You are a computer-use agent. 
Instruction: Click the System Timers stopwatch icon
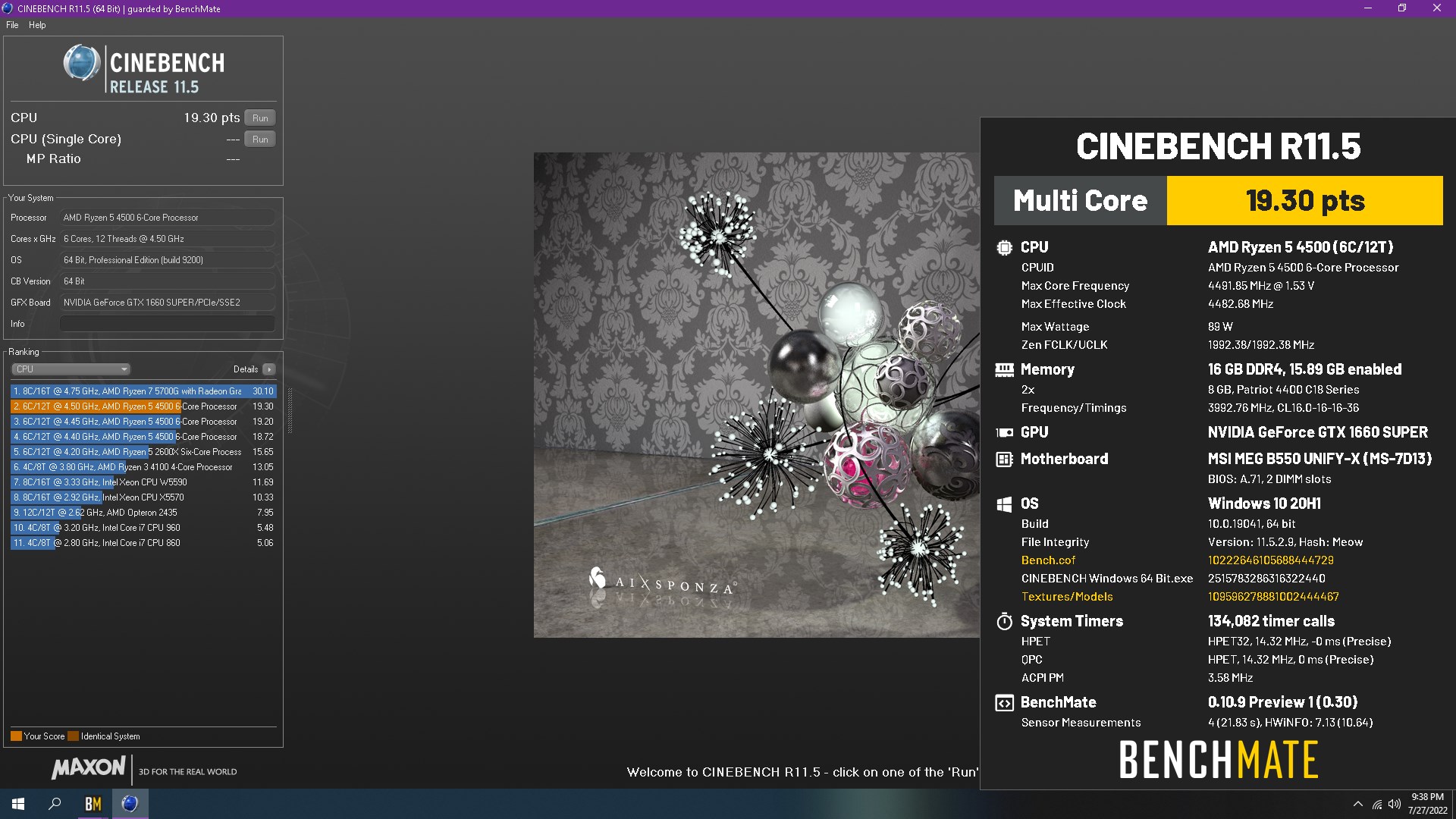pyautogui.click(x=1004, y=621)
